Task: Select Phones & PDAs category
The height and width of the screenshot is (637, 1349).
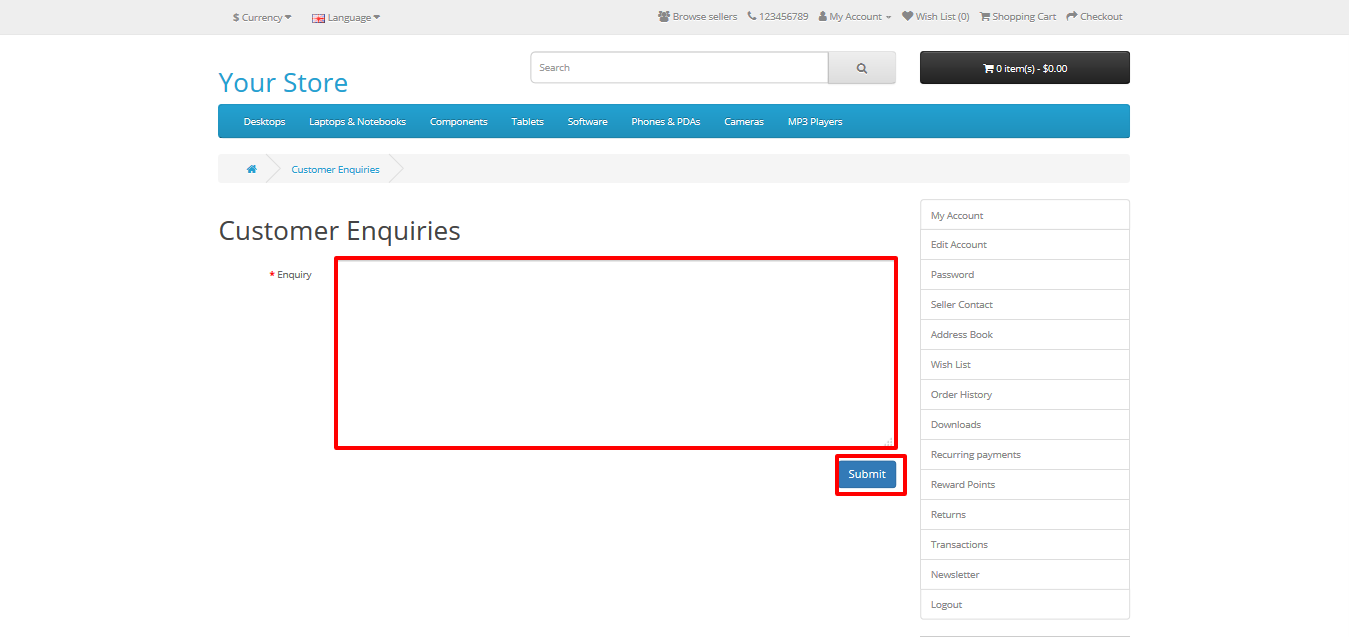Action: 666,122
